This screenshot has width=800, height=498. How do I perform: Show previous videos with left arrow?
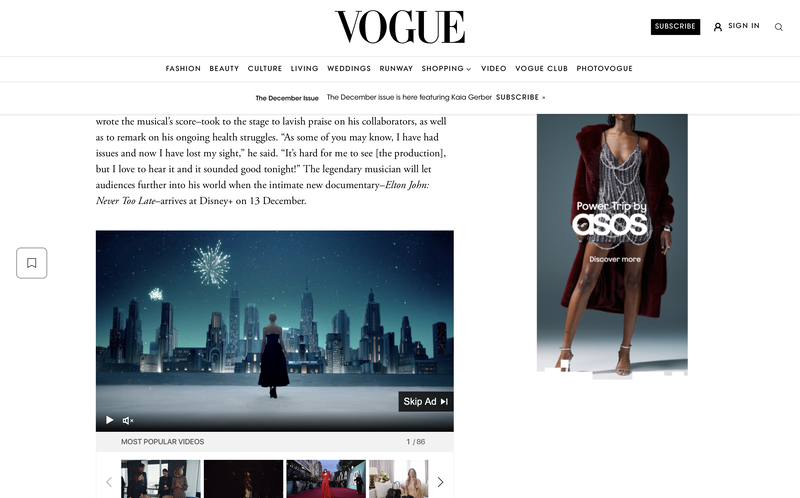[109, 482]
